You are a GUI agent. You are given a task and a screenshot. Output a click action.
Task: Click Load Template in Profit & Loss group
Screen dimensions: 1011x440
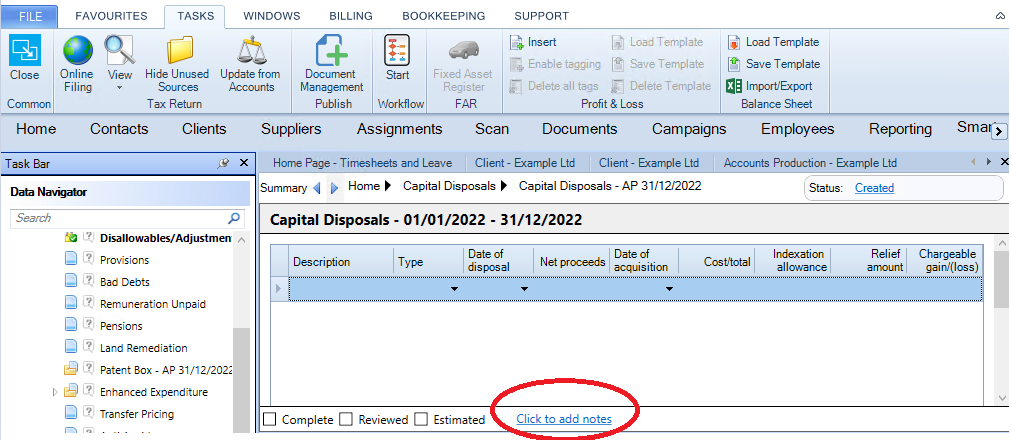pos(657,43)
